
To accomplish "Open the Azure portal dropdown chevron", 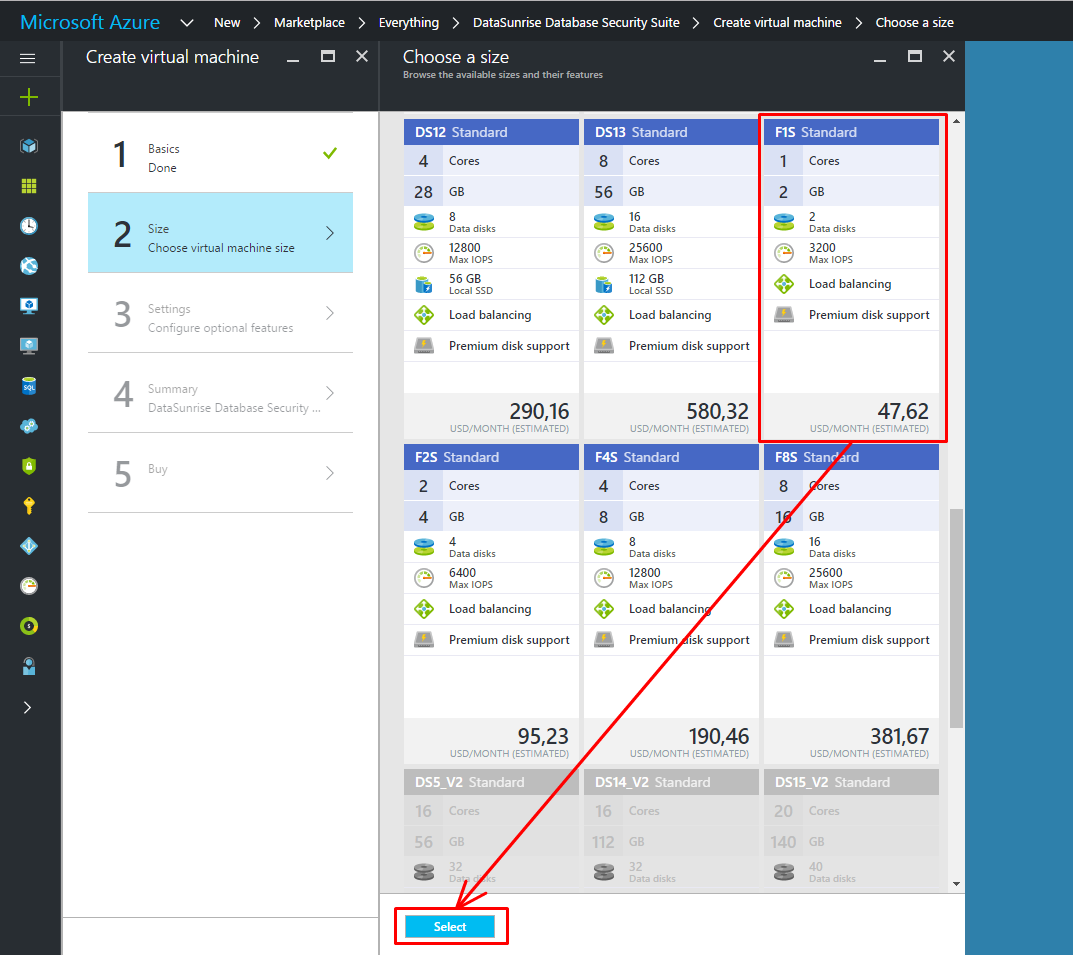I will [187, 23].
